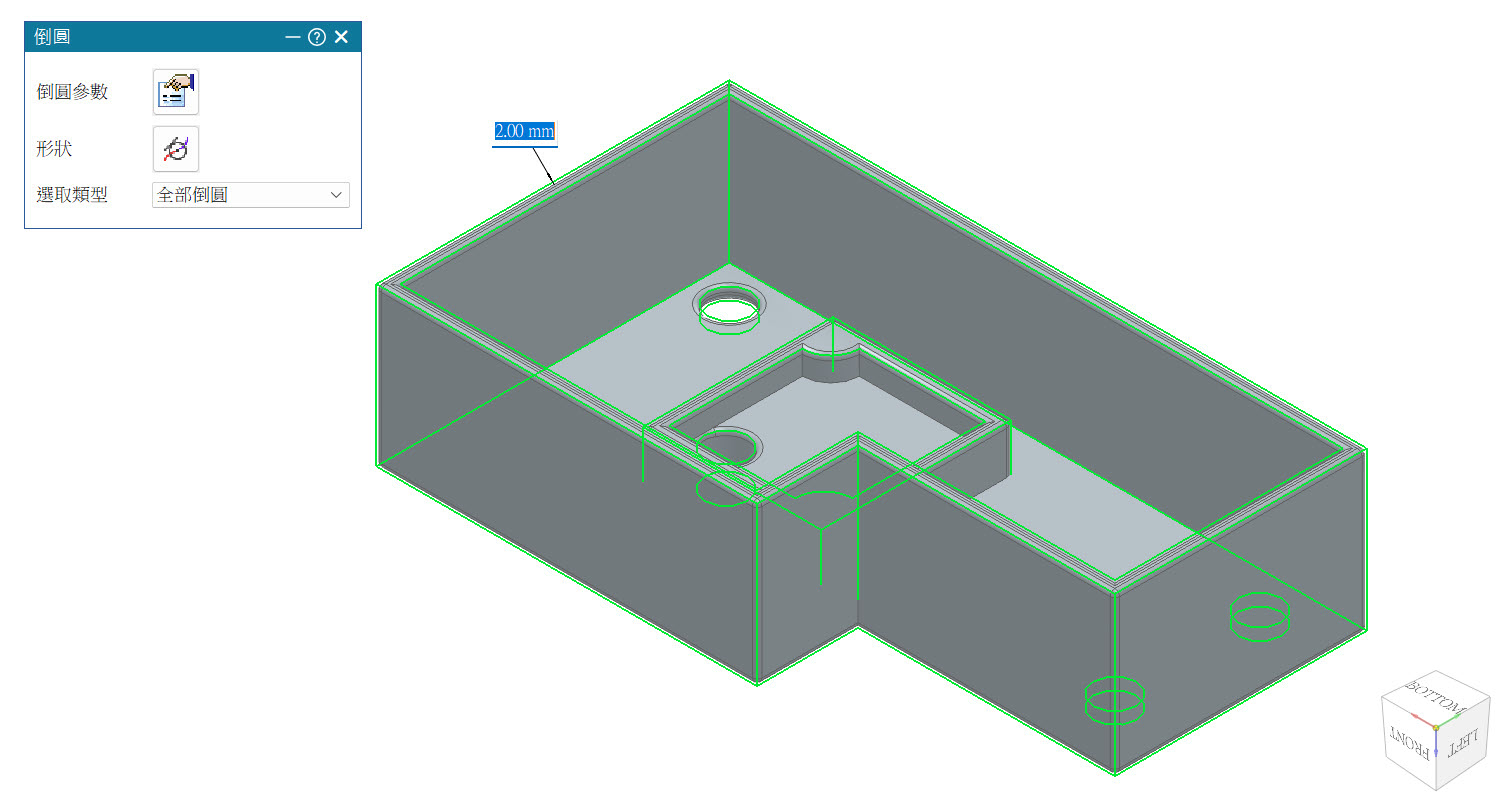
Task: Select the BOTTOM face of view cube
Action: tap(1435, 697)
